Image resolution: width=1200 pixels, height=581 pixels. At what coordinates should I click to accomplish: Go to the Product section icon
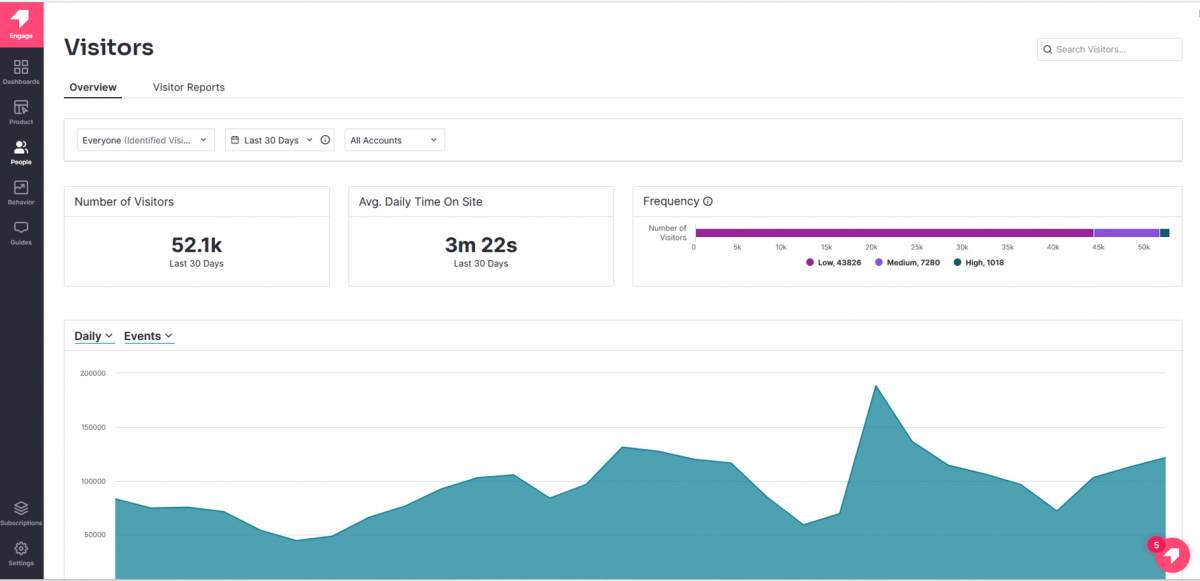(21, 107)
